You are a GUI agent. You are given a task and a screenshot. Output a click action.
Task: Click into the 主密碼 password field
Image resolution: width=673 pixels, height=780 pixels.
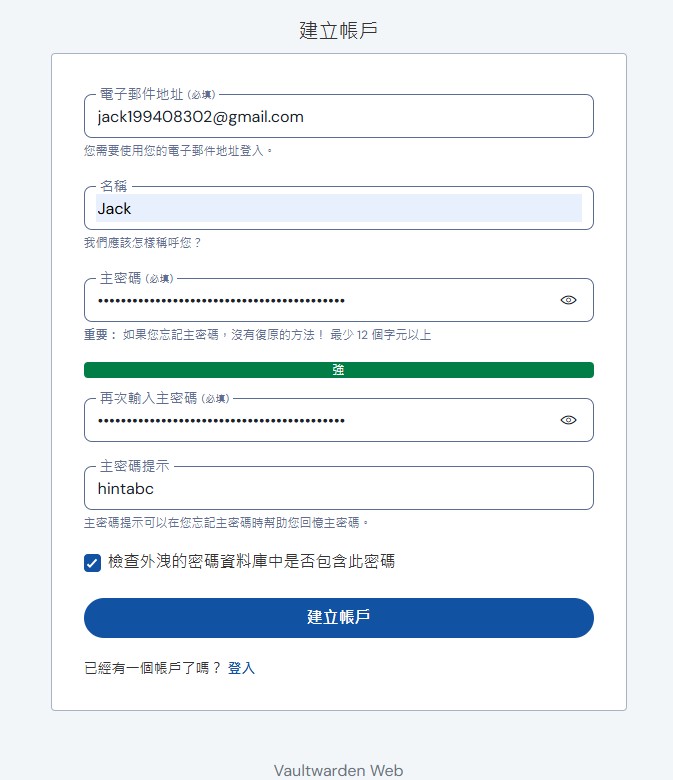pos(320,300)
